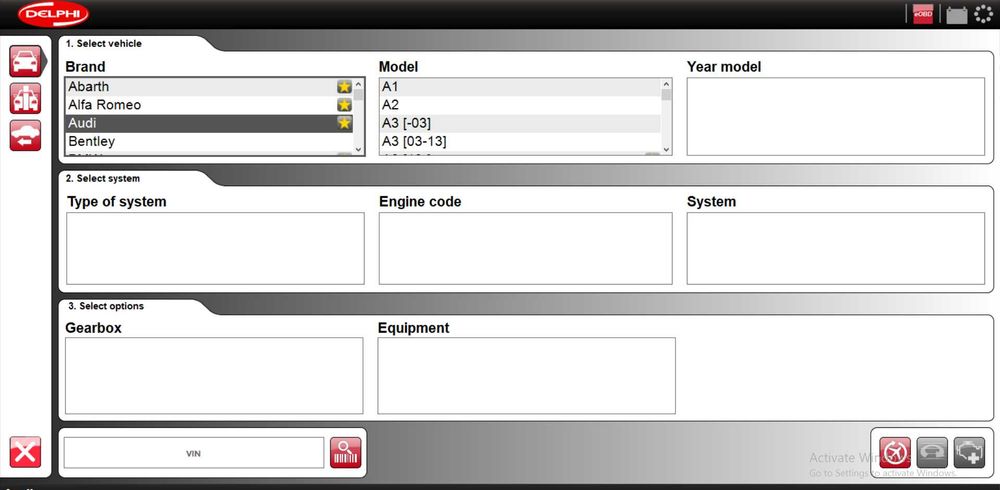Click Model list scroll down arrow

click(666, 149)
